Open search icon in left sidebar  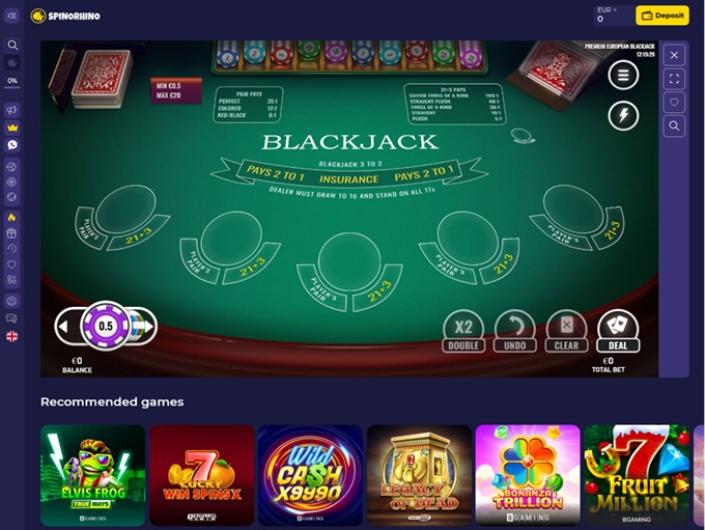click(13, 45)
